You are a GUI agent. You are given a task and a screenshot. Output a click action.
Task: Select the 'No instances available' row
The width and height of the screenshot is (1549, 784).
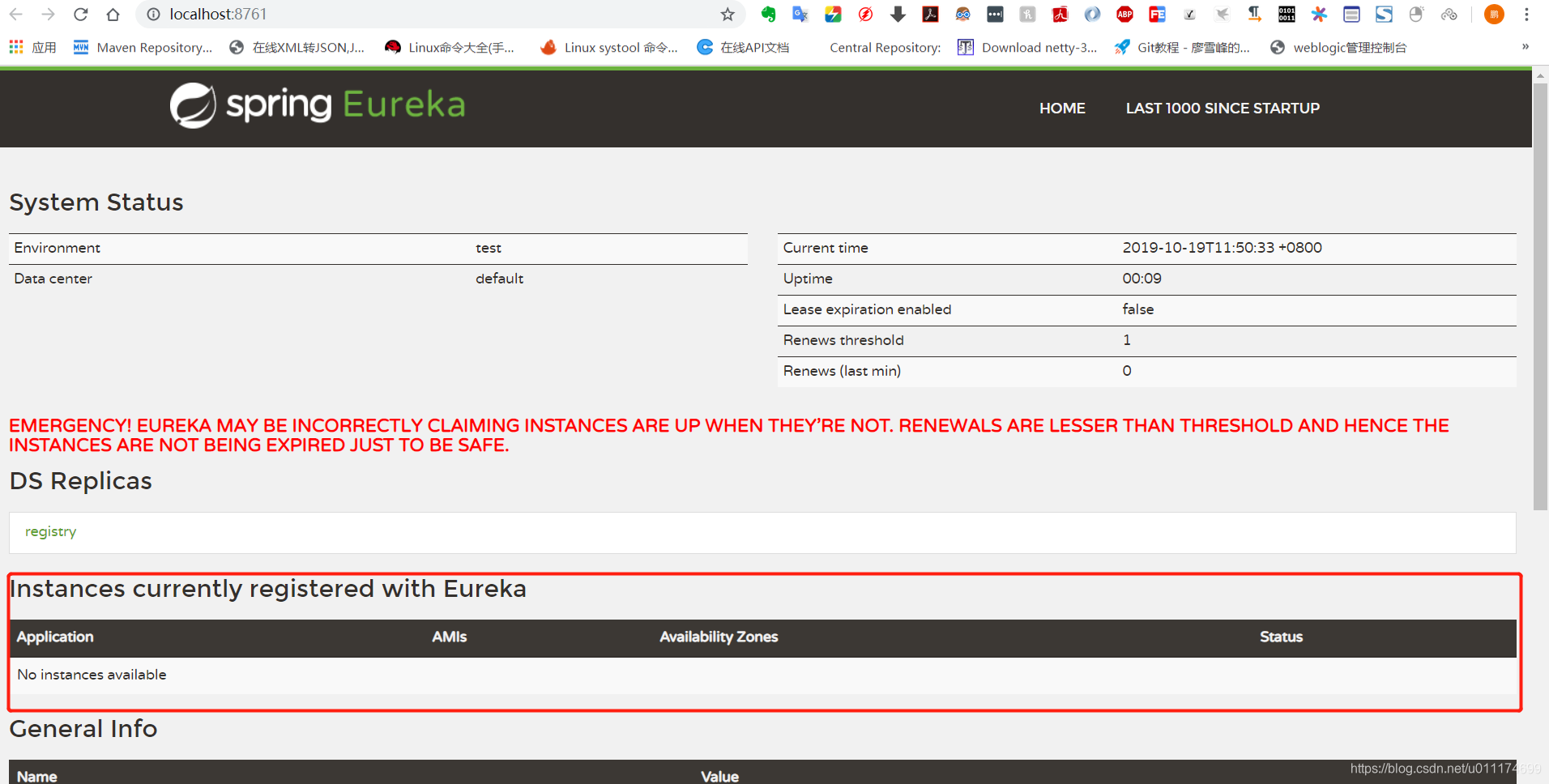(x=762, y=675)
